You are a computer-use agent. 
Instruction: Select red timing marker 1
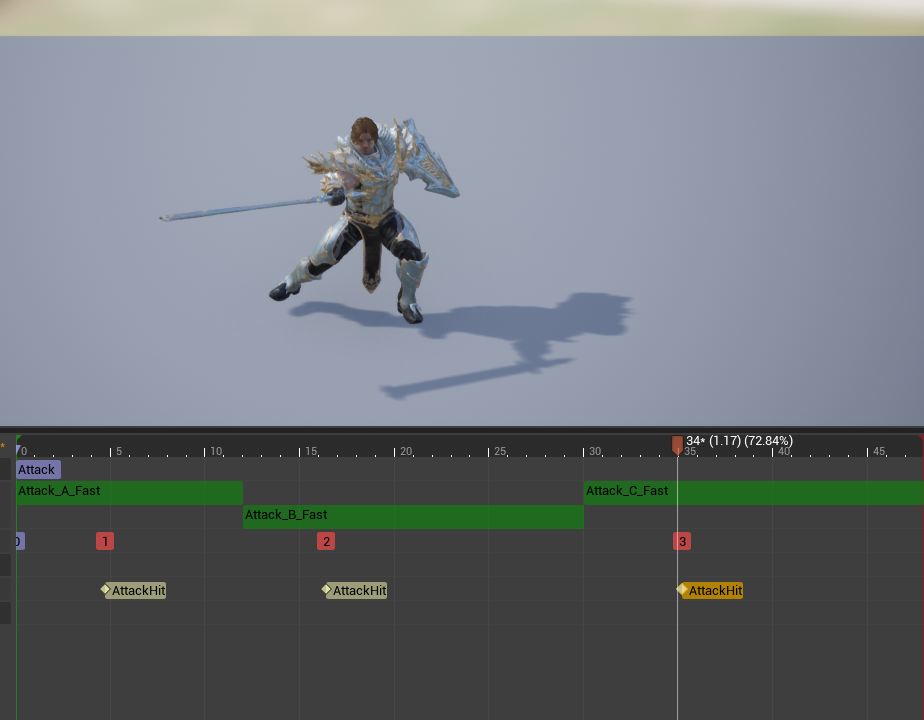pos(105,541)
